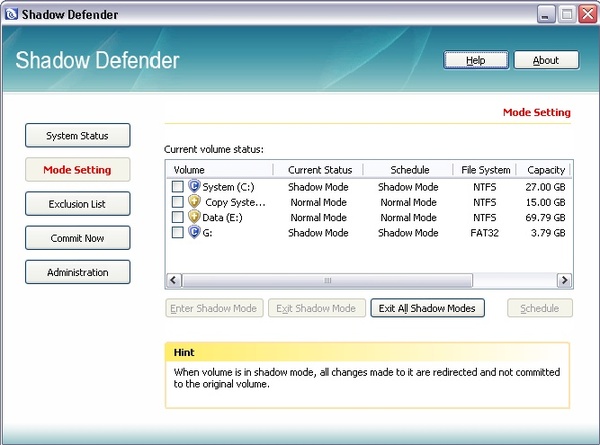Screen dimensions: 600x445
Task: Click Shadow Mode status of System (C:)
Action: pos(318,187)
